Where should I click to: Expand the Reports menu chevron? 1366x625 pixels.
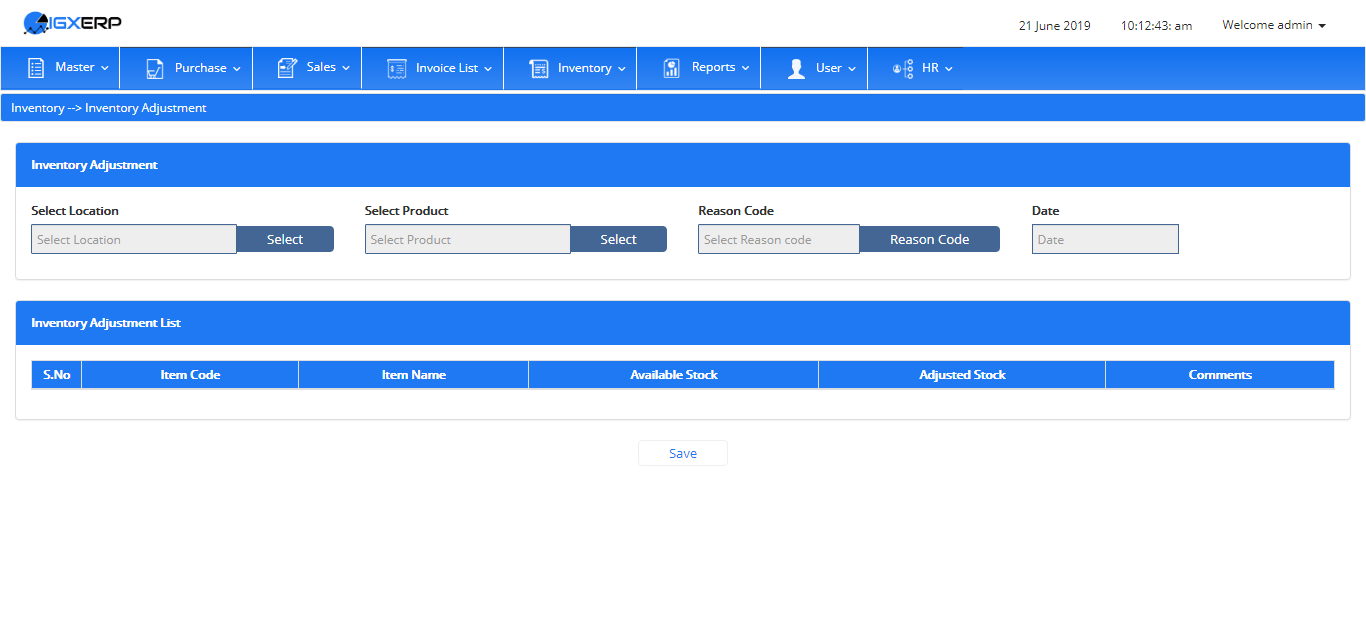[x=745, y=68]
